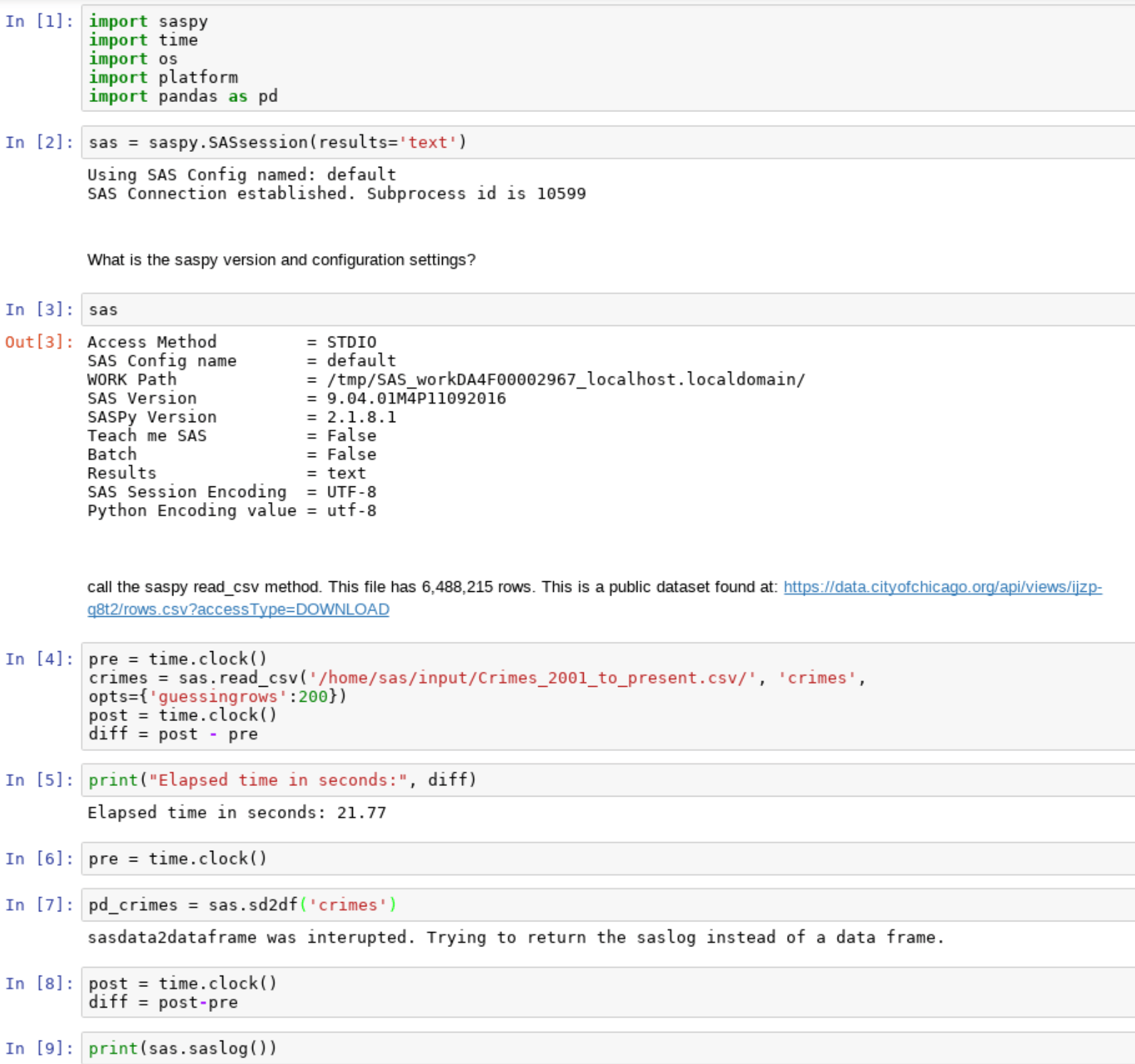Click into the saspy.SASsession code cell
The height and width of the screenshot is (1064, 1135).
[608, 143]
